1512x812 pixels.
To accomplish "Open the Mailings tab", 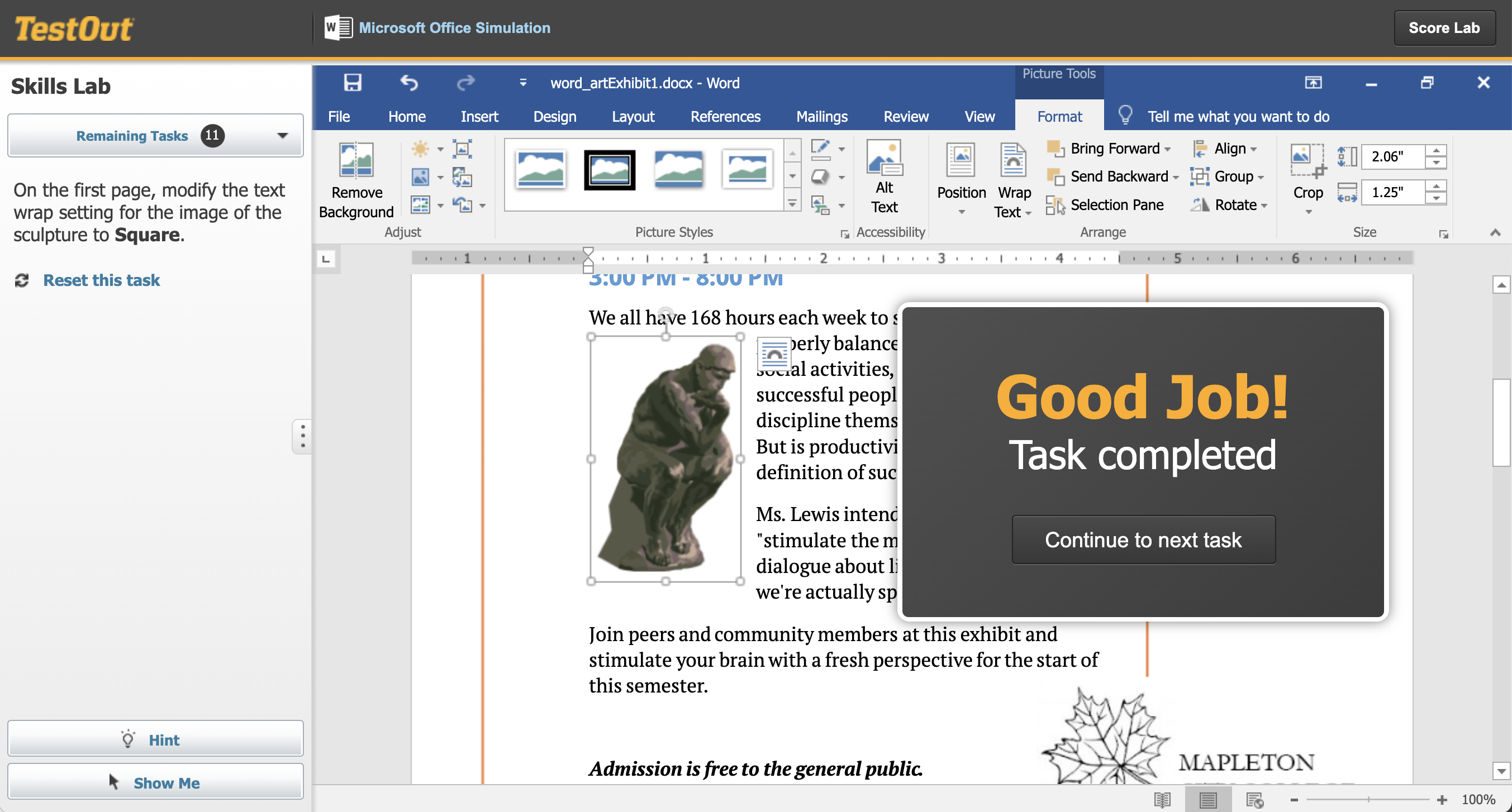I will (x=821, y=116).
